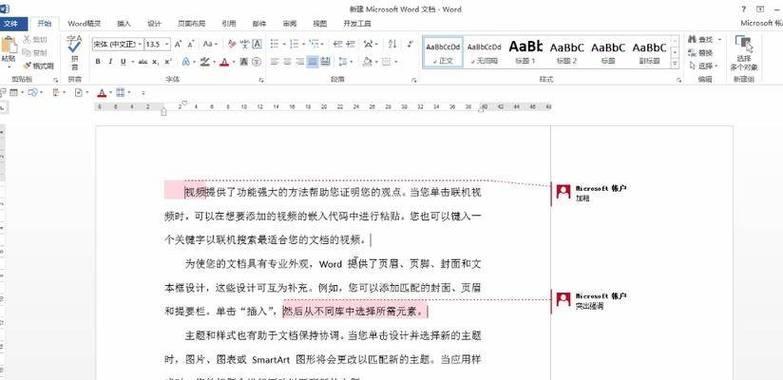Click the Character Border boxed A icon
Image resolution: width=783 pixels, height=380 pixels.
[257, 44]
